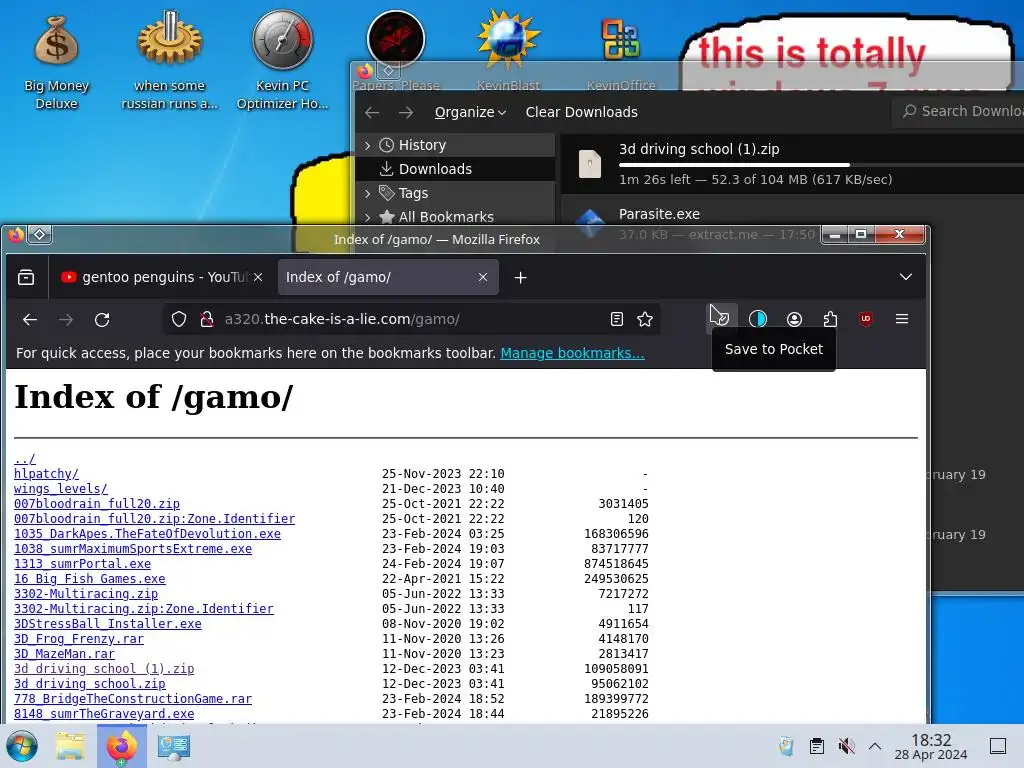Viewport: 1024px width, 768px height.
Task: Expand Tags in Library sidebar
Action: [x=368, y=194]
